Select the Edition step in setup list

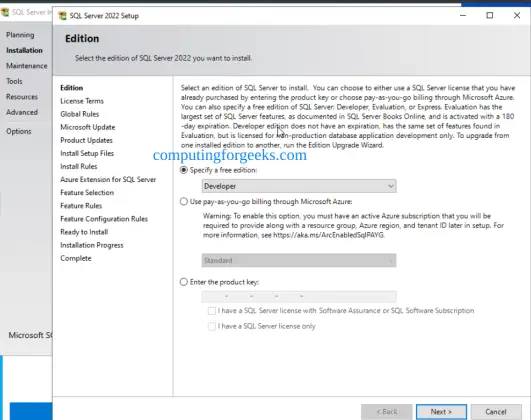(x=71, y=88)
